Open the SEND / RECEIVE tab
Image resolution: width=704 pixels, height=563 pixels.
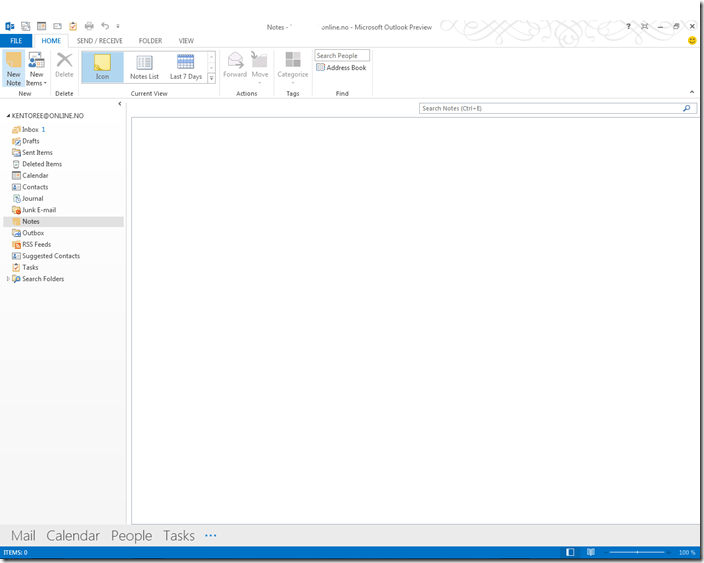[100, 41]
